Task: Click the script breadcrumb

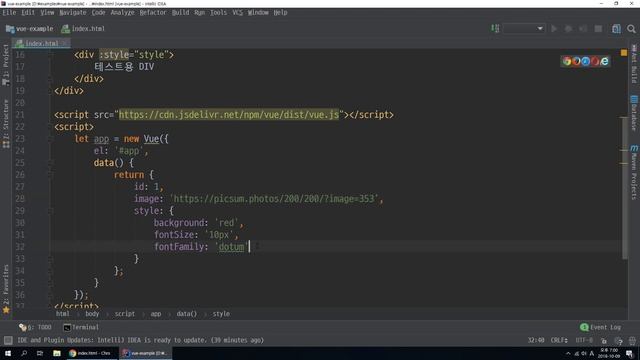Action: pos(124,314)
